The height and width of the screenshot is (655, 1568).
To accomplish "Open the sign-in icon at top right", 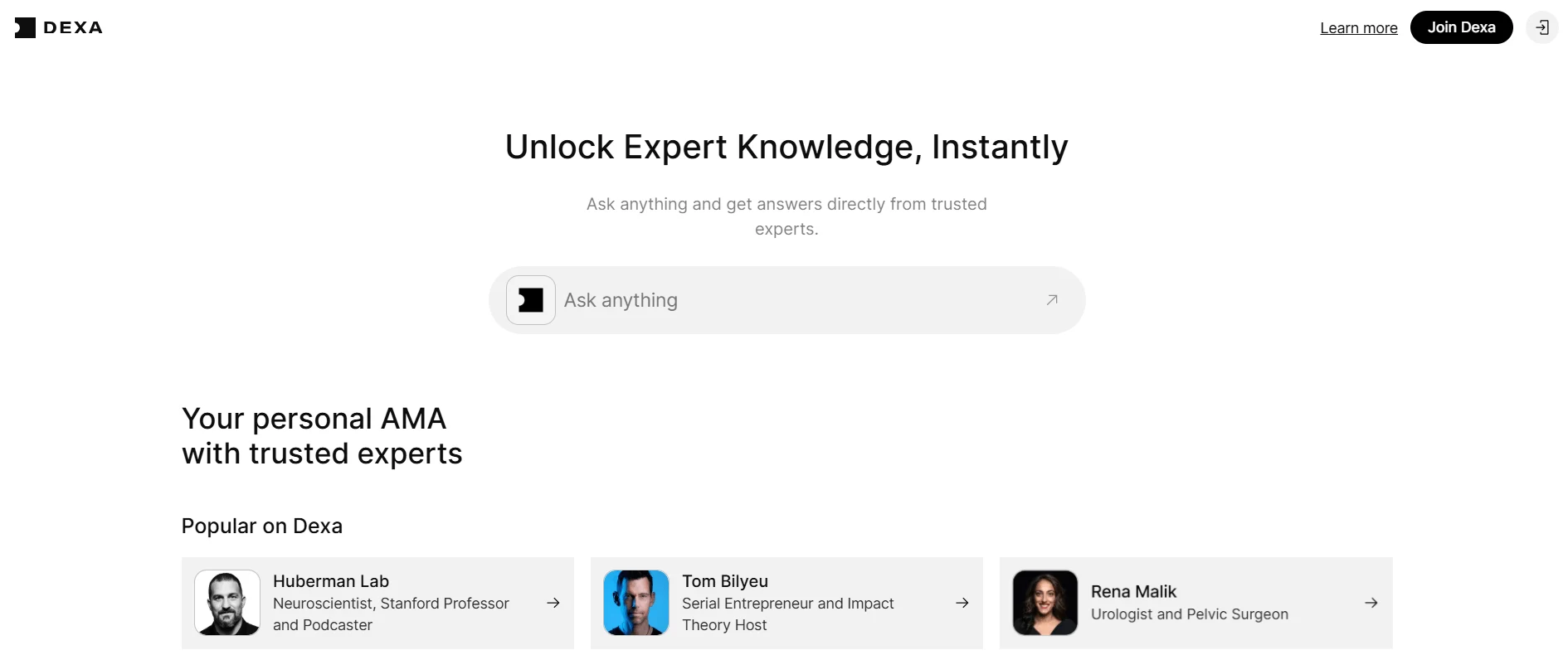I will click(x=1542, y=27).
